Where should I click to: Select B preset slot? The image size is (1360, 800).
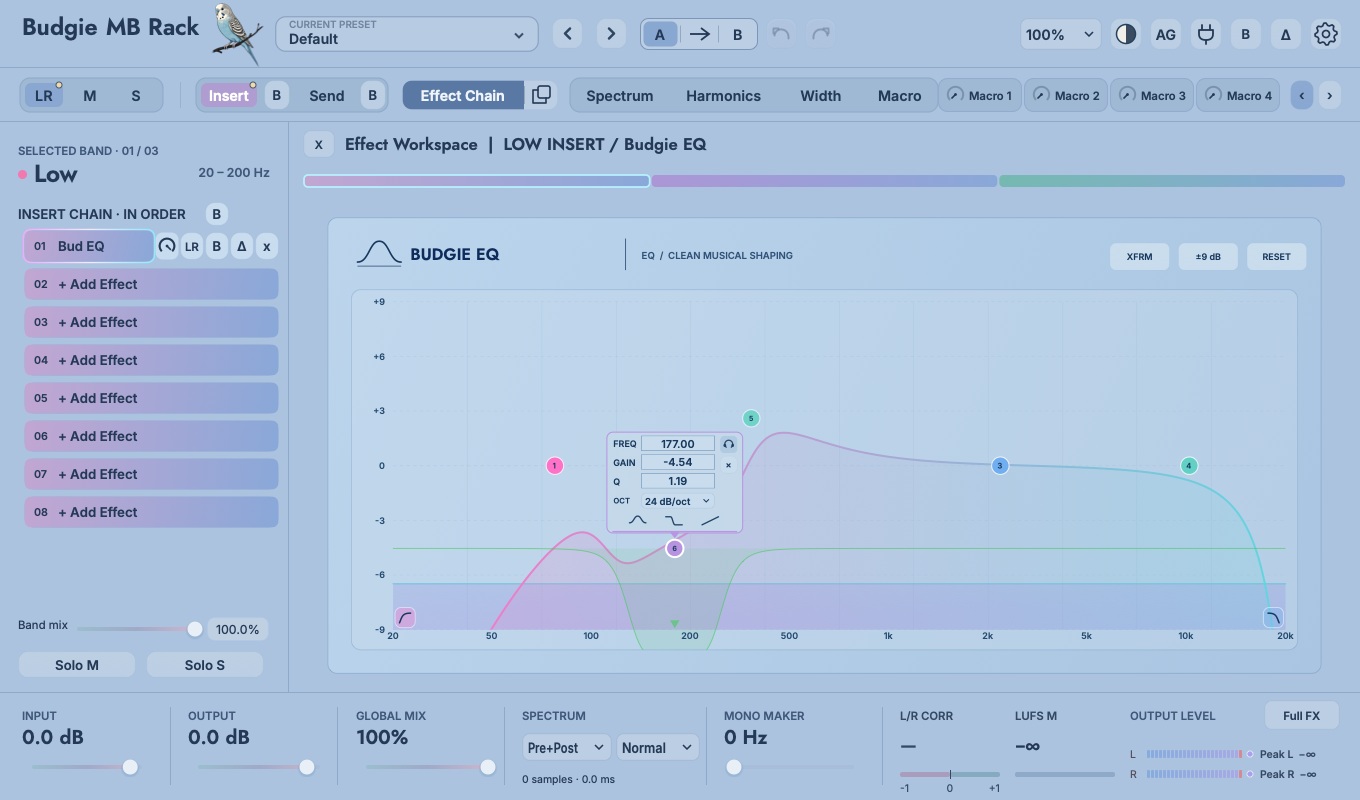[738, 34]
